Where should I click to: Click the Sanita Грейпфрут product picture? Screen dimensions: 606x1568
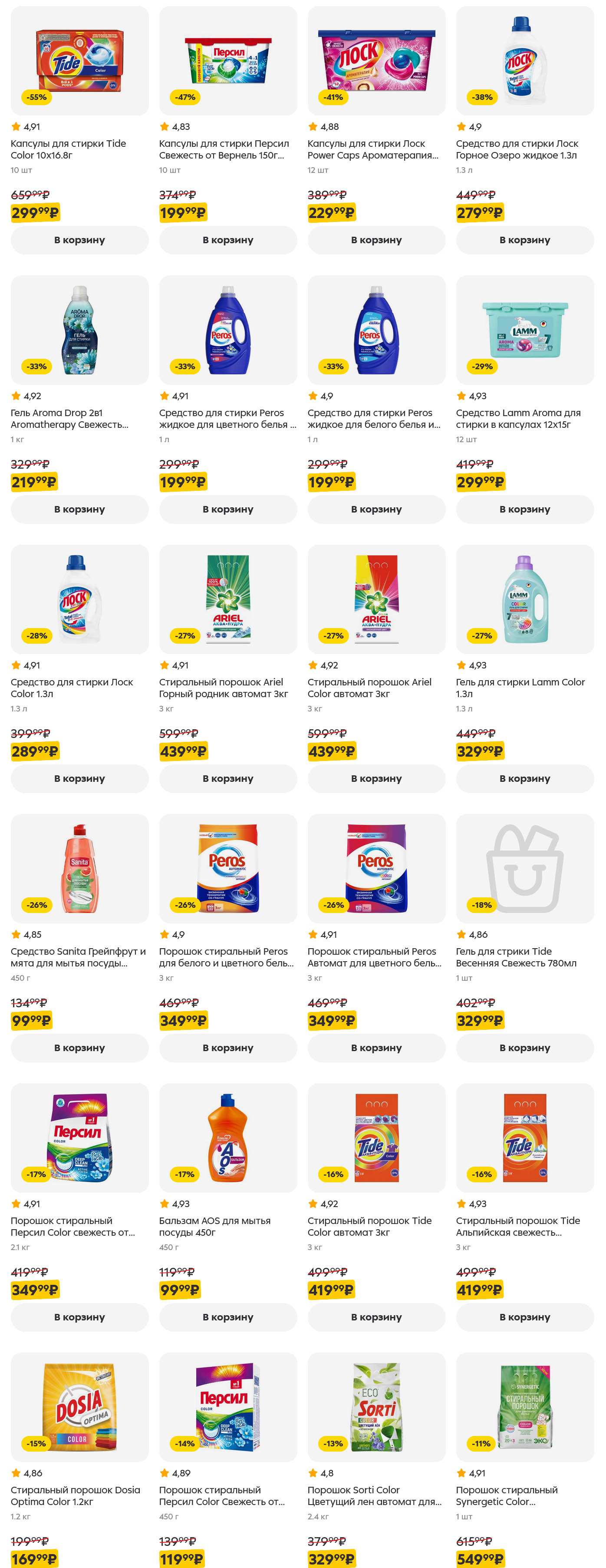coord(79,869)
